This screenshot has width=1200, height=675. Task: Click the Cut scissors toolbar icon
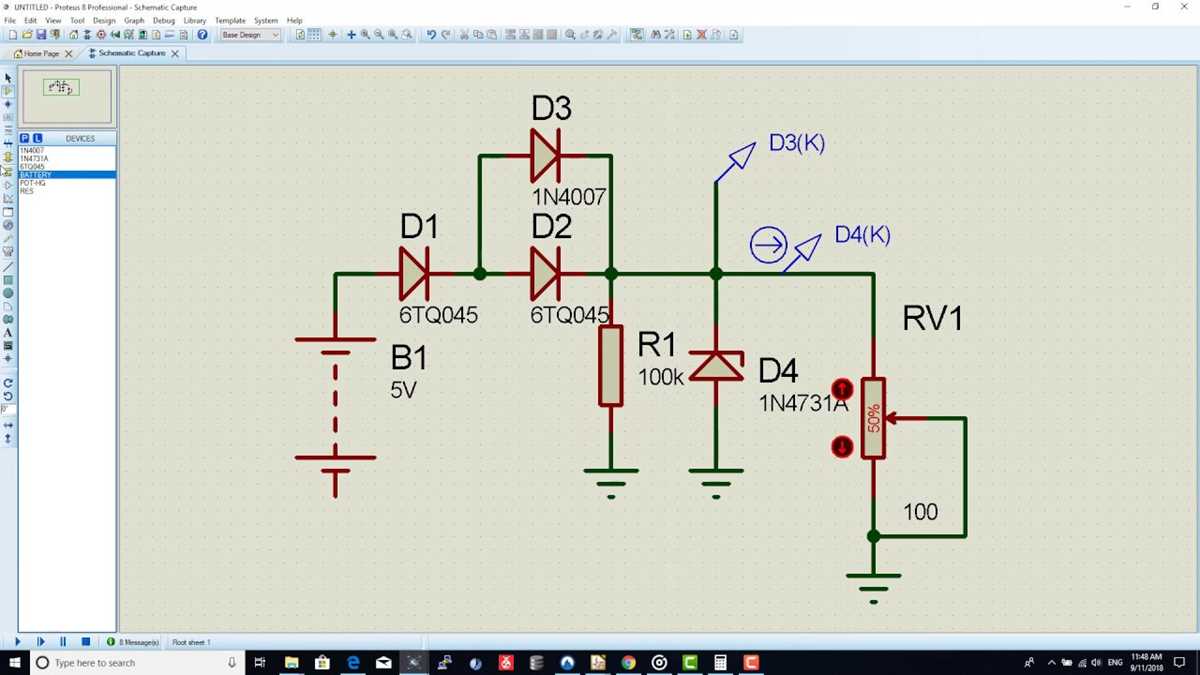click(x=464, y=35)
